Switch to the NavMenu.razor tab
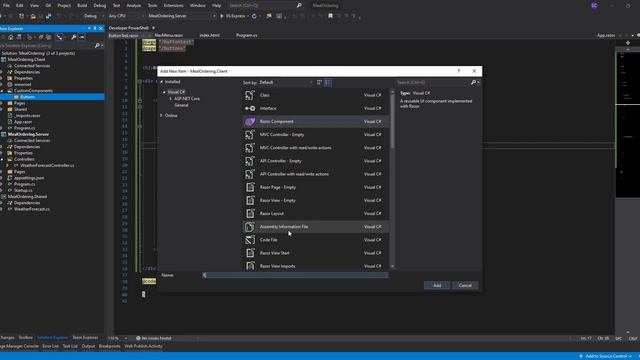640x360 pixels. [x=169, y=36]
